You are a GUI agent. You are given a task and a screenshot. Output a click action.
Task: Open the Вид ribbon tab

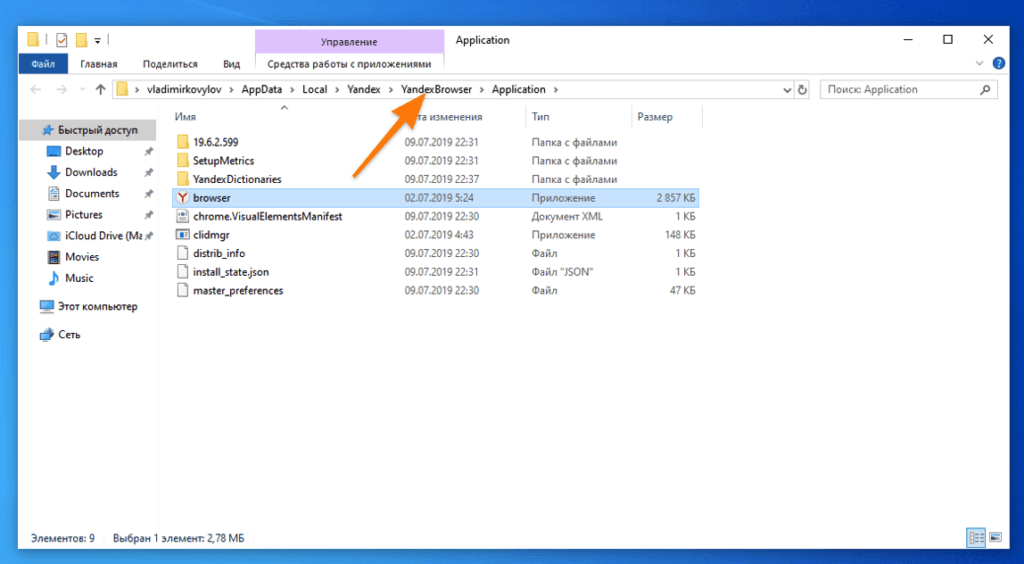coord(231,64)
